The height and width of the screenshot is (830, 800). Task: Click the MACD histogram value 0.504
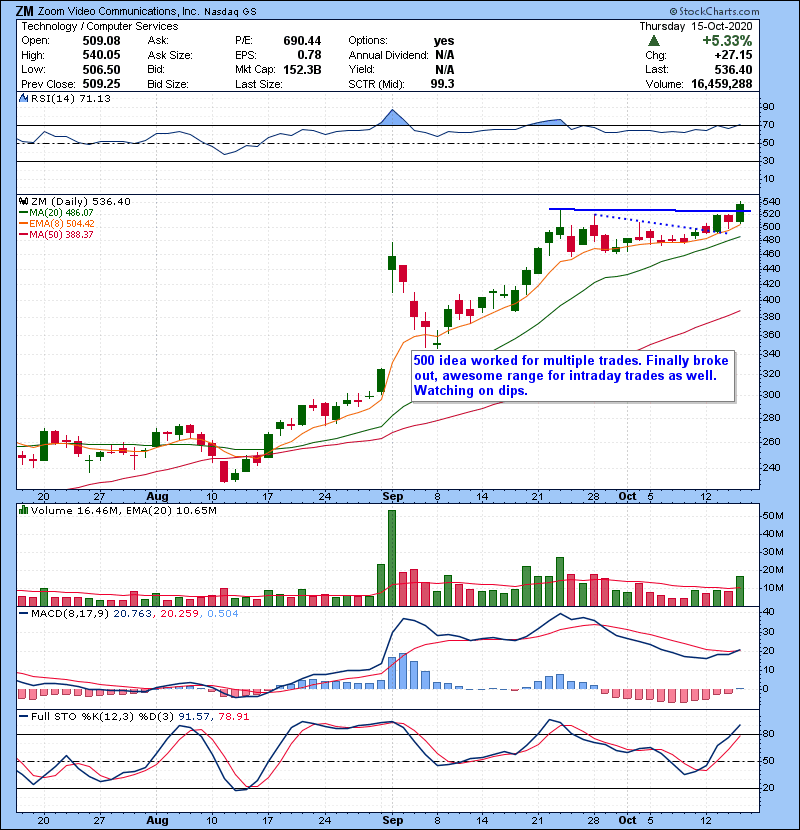[x=222, y=614]
